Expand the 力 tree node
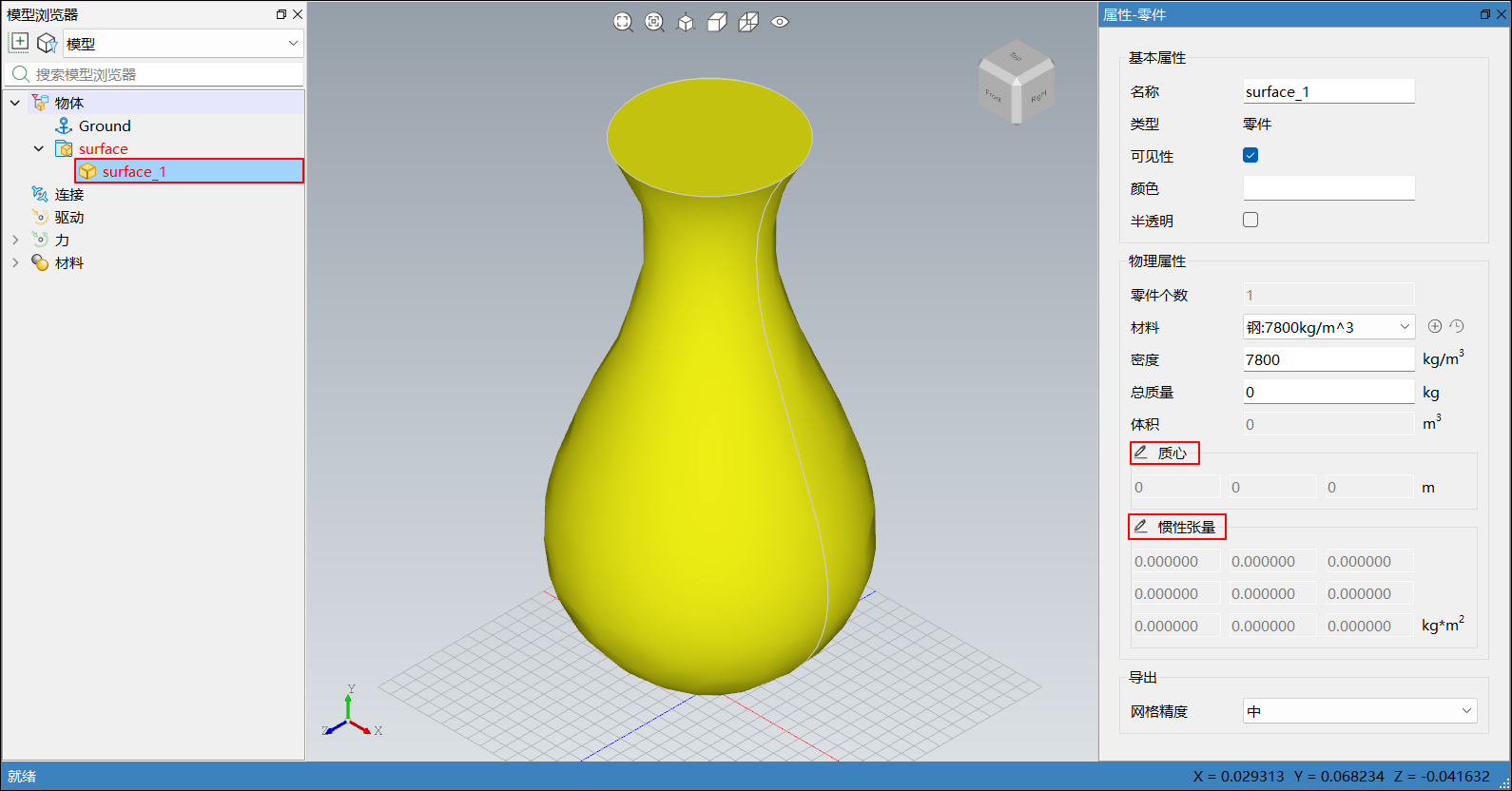 15,241
